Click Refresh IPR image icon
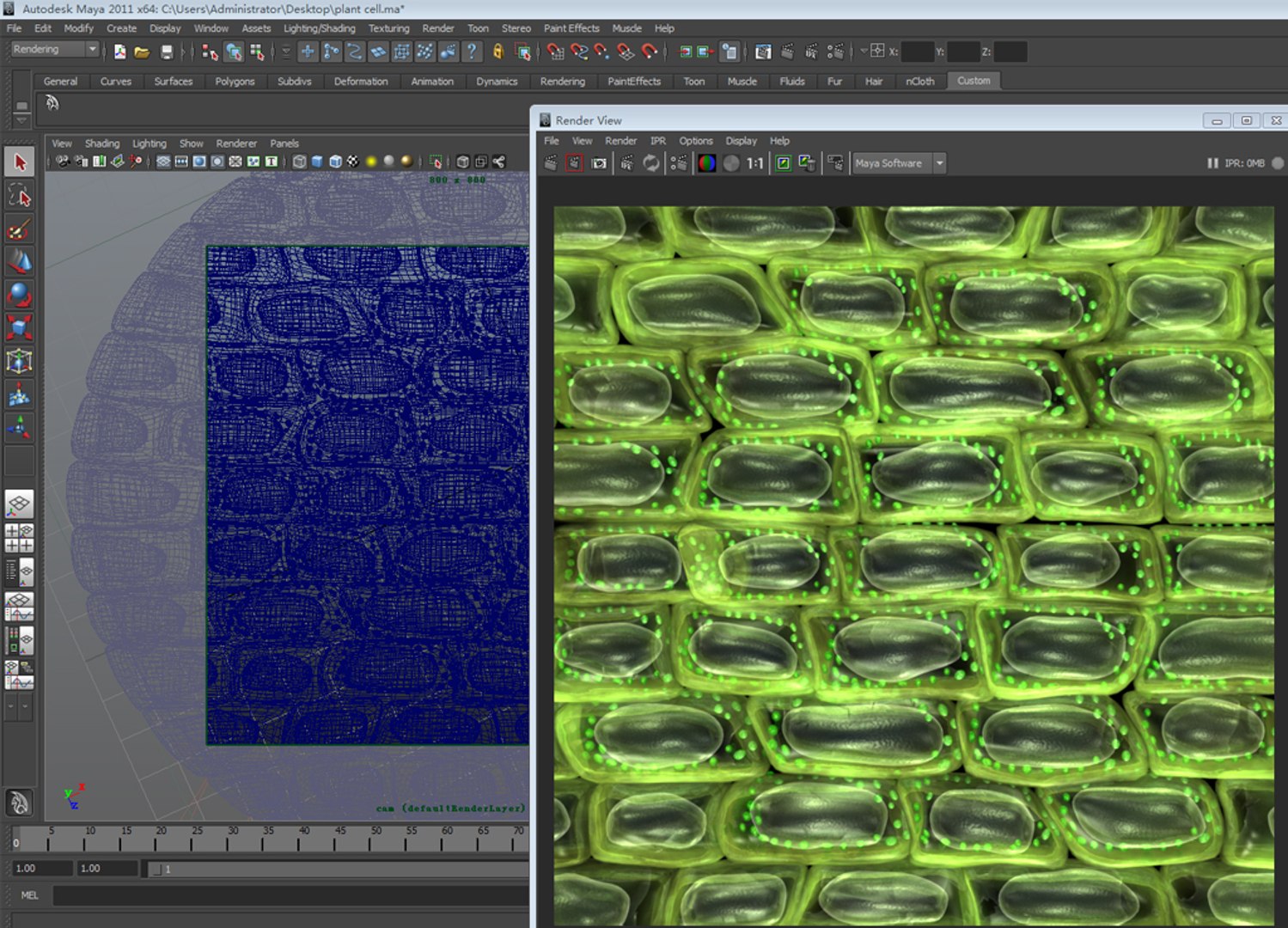 651,162
